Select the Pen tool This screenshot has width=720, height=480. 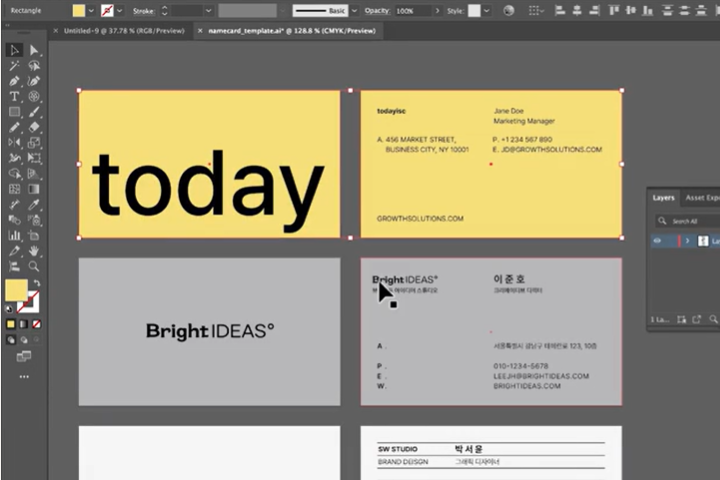point(14,81)
